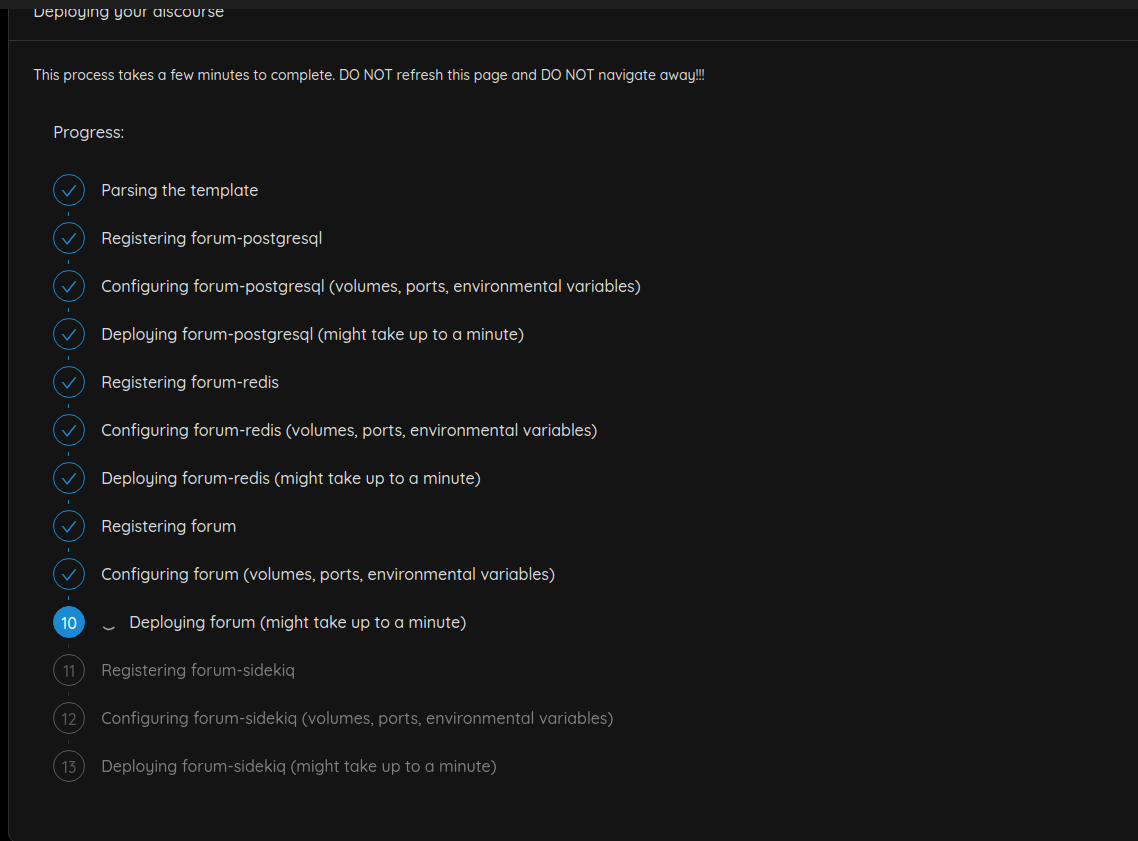Select the check icon for Deploying forum-redis
Screen dimensions: 1138x841
pos(69,478)
